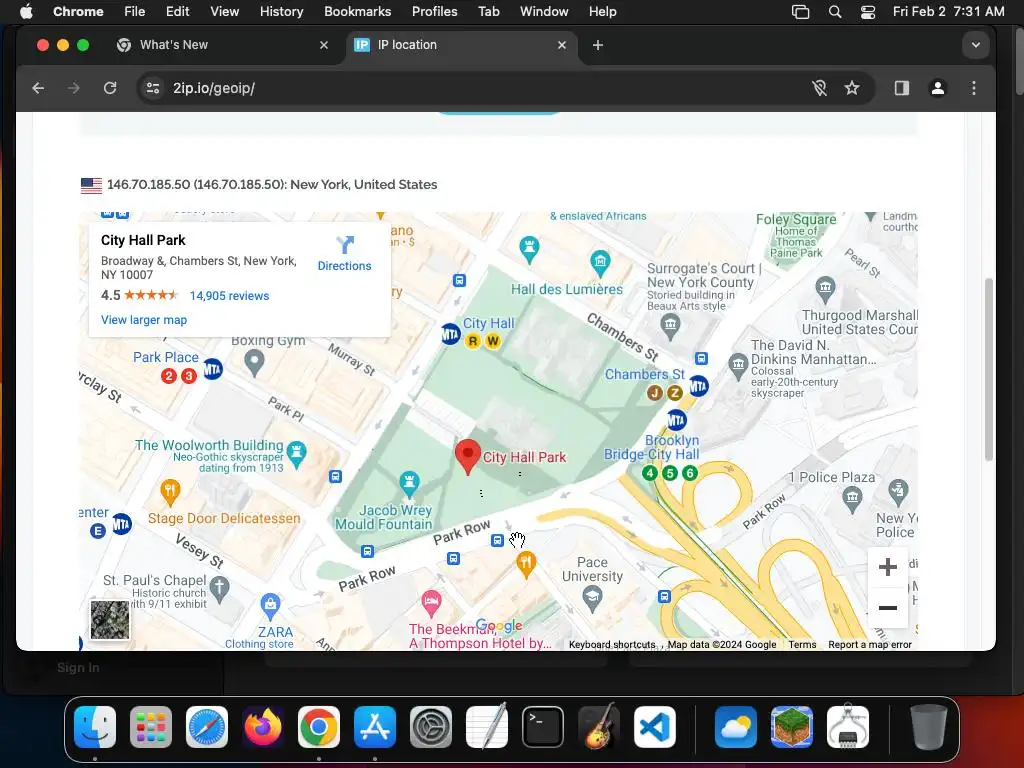1024x768 pixels.
Task: Click the Park Place 2 3 subway station
Action: tap(213, 370)
